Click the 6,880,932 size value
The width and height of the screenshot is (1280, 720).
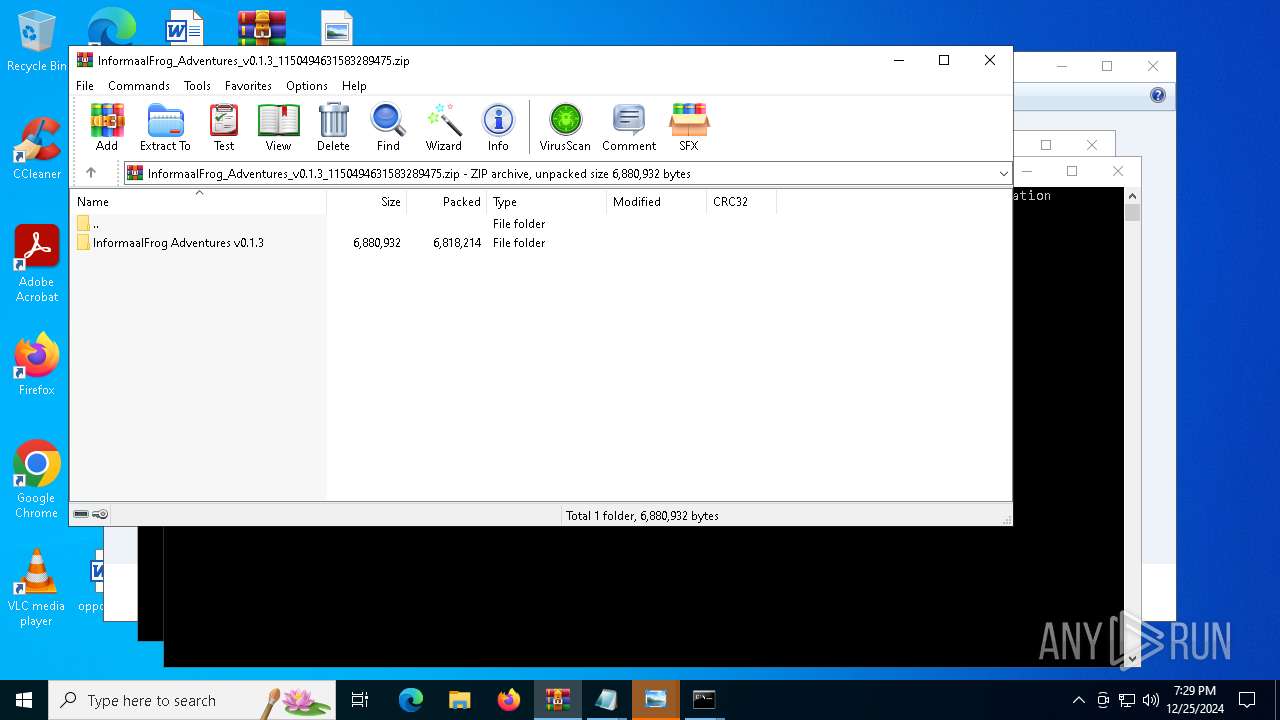coord(377,243)
